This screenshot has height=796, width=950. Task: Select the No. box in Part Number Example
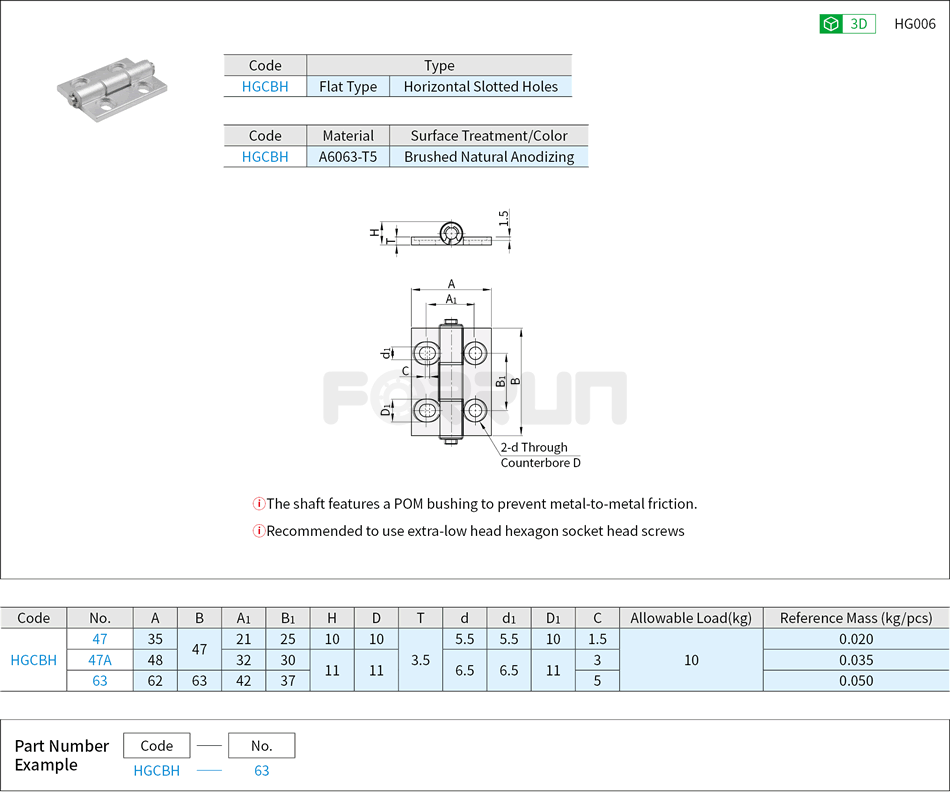[x=261, y=745]
